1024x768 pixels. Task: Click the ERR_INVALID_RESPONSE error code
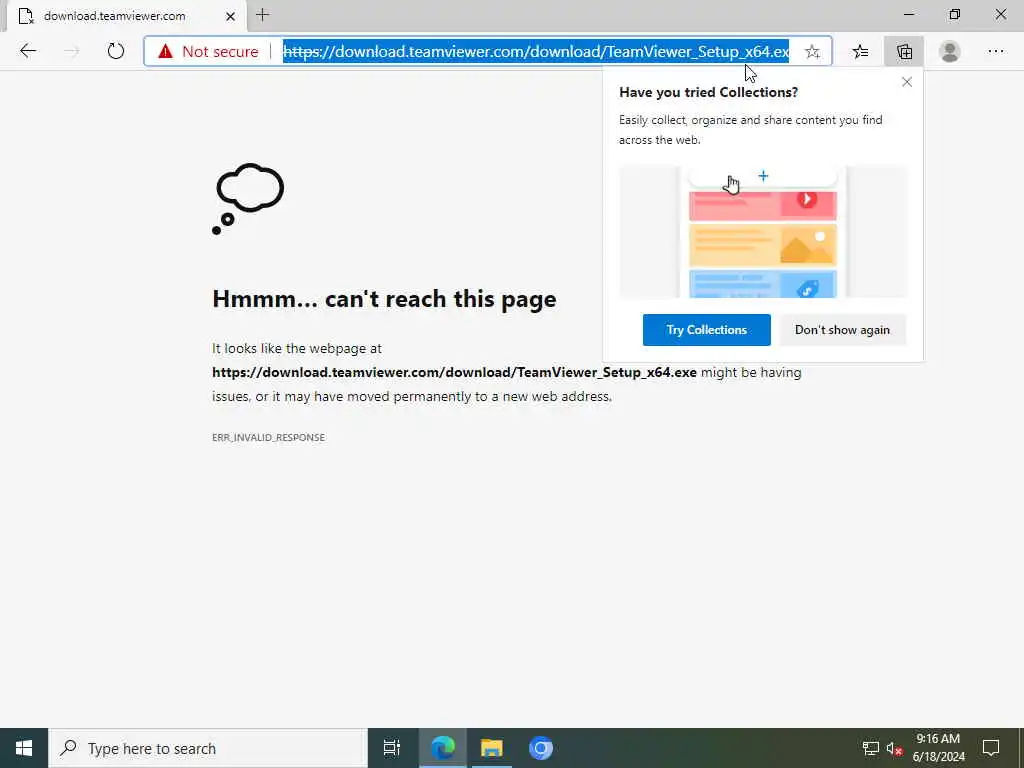point(268,438)
